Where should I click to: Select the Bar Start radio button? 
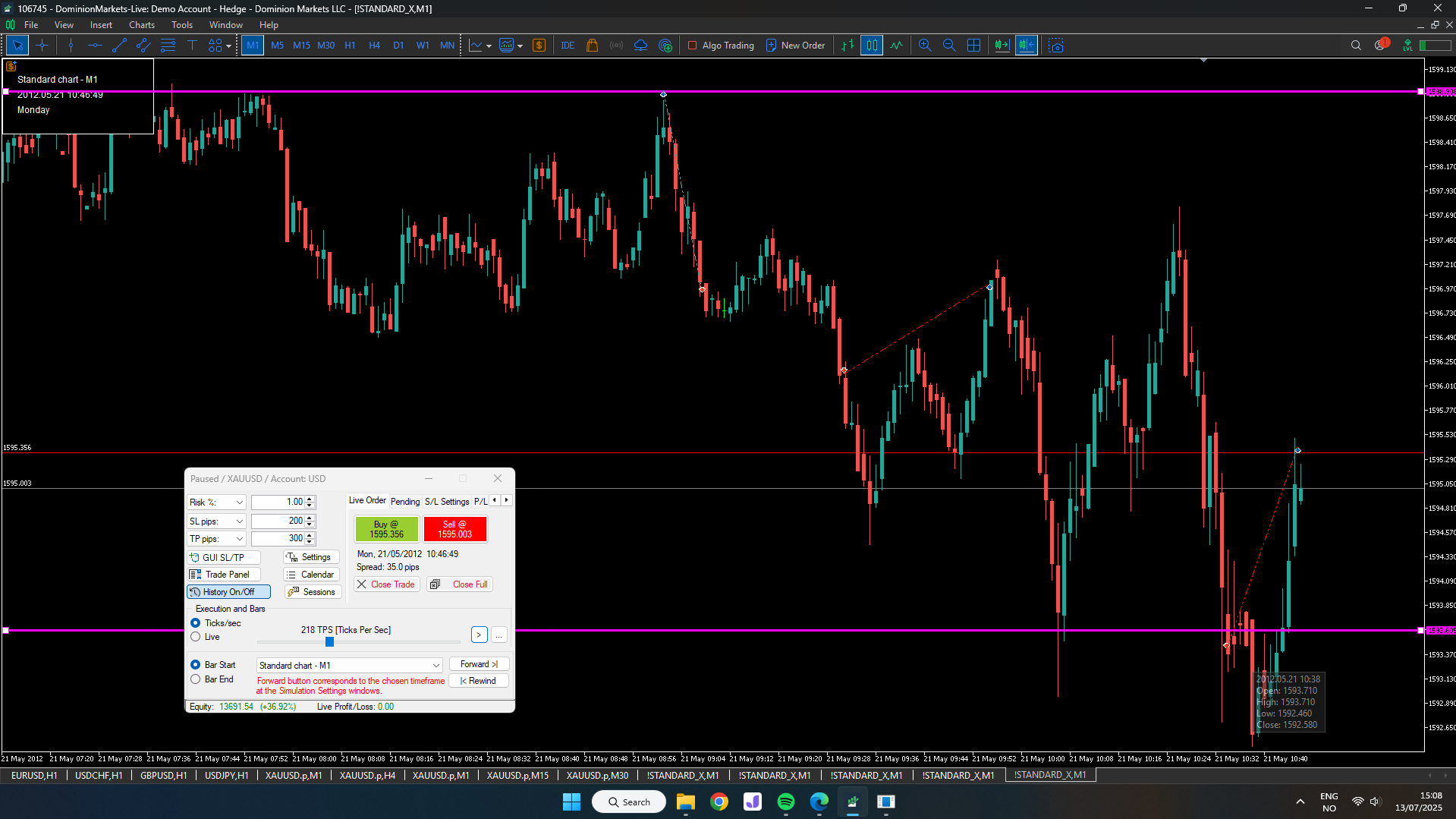point(196,665)
